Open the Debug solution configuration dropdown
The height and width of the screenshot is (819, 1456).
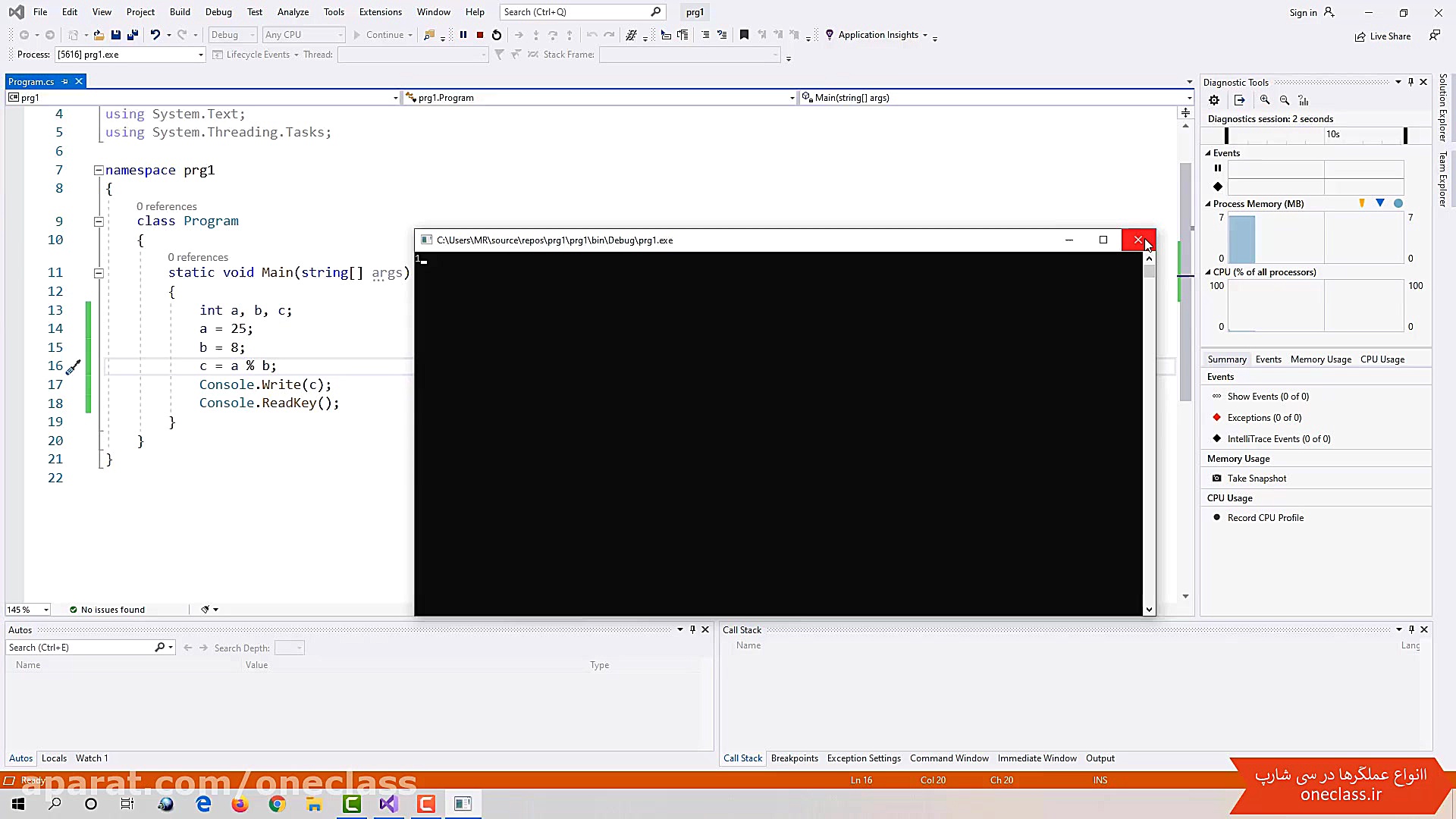click(233, 35)
